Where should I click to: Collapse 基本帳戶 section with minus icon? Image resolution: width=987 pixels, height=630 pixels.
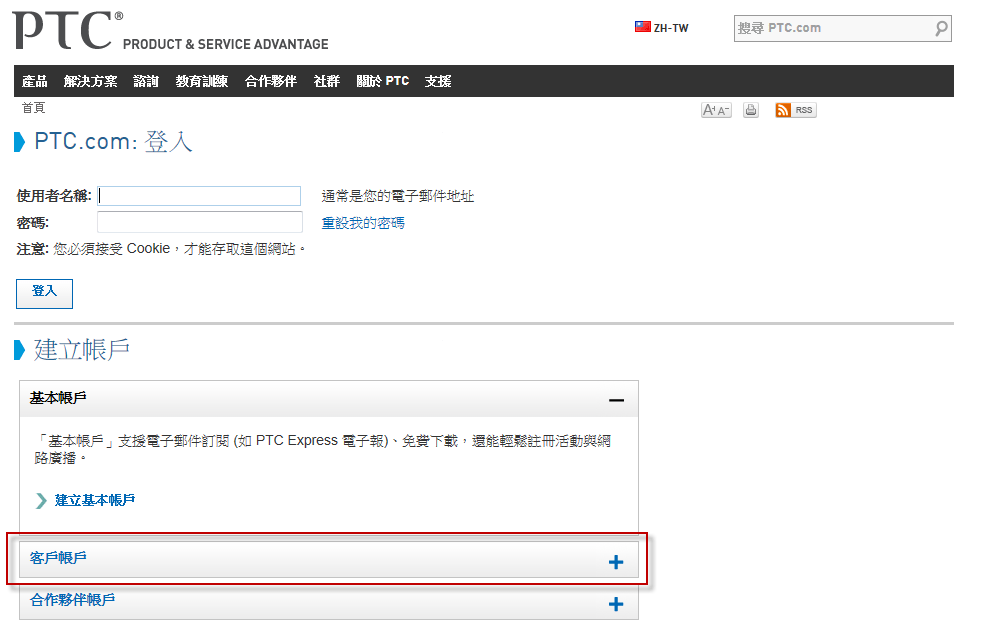[x=616, y=400]
